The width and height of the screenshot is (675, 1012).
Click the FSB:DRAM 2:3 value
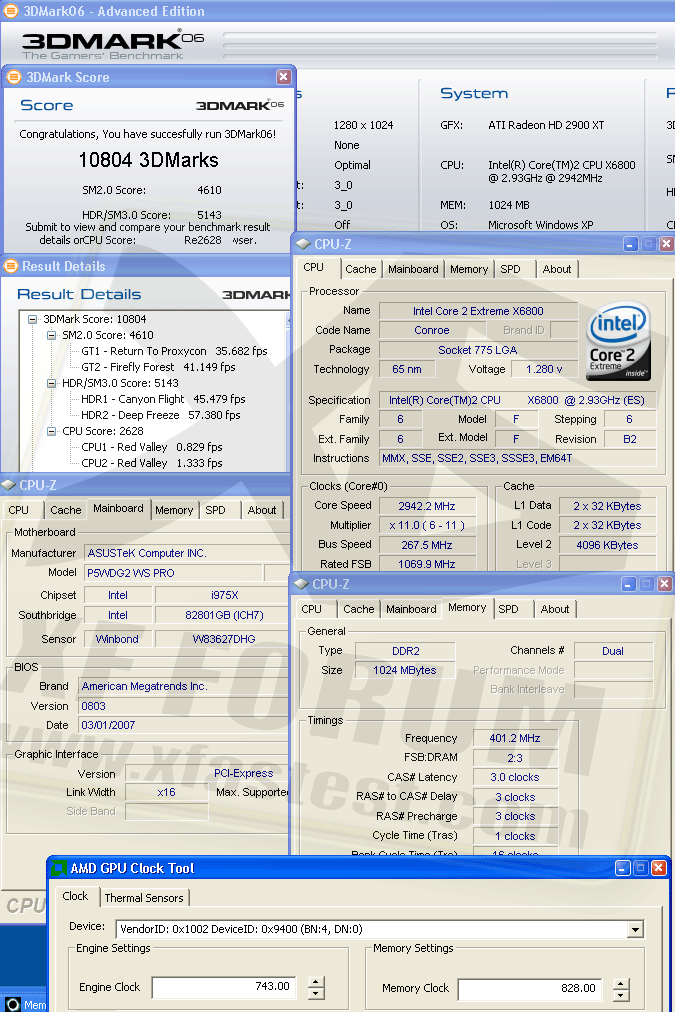(515, 758)
